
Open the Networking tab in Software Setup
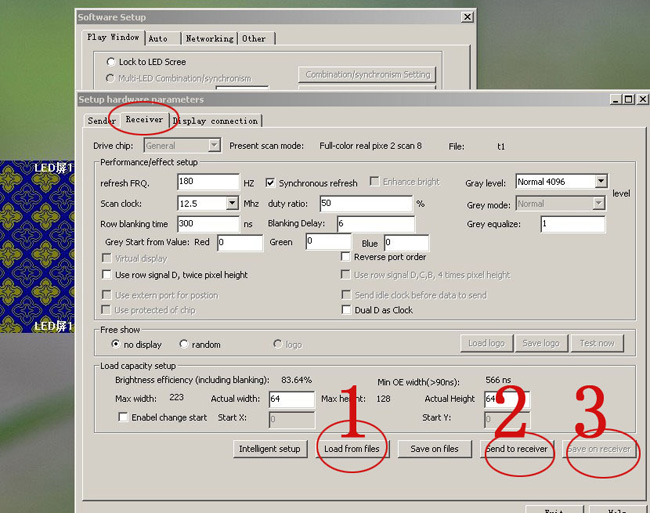(209, 38)
